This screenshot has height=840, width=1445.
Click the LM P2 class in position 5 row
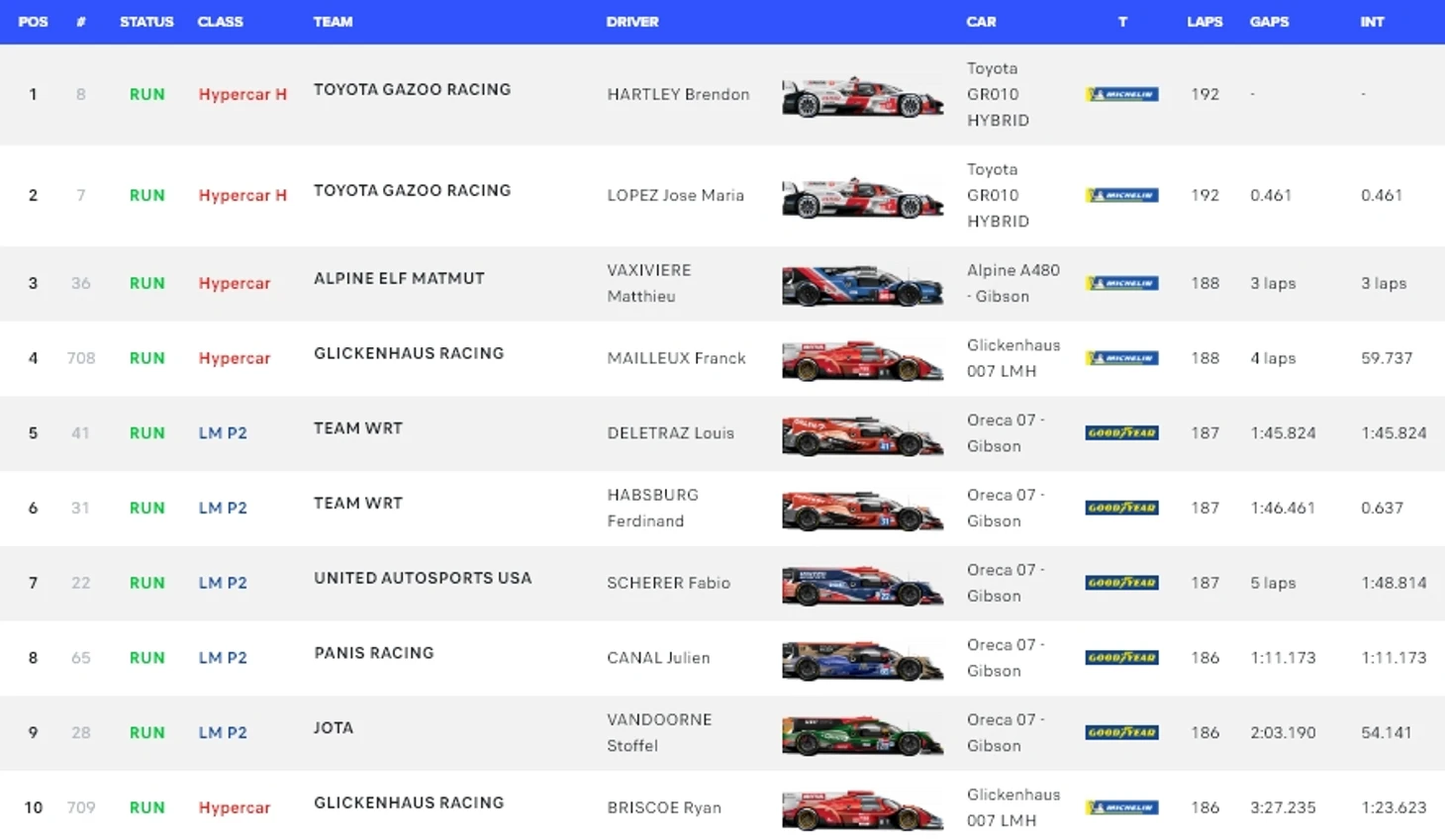pyautogui.click(x=223, y=432)
